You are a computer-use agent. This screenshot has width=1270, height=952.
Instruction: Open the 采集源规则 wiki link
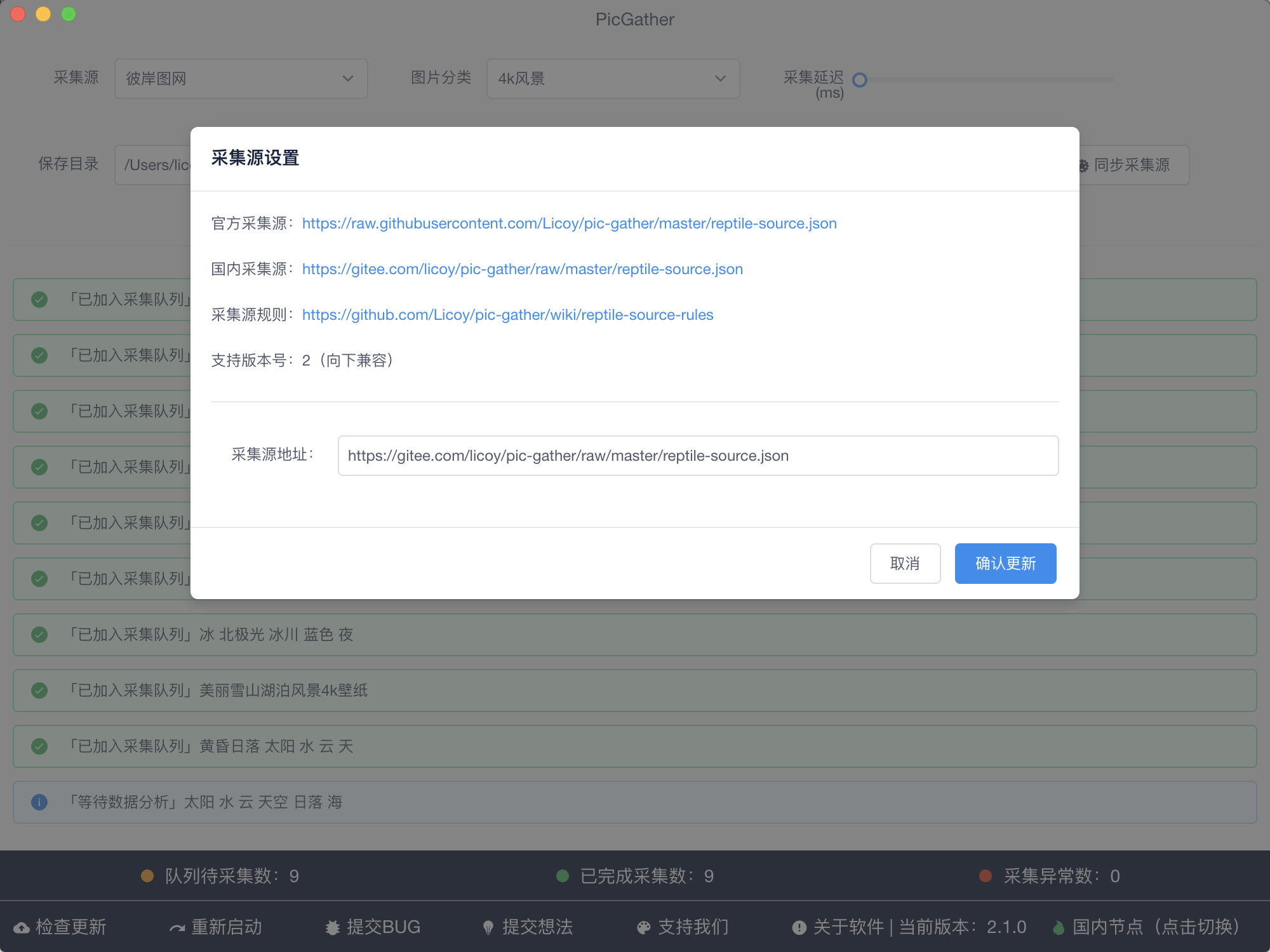(x=507, y=315)
